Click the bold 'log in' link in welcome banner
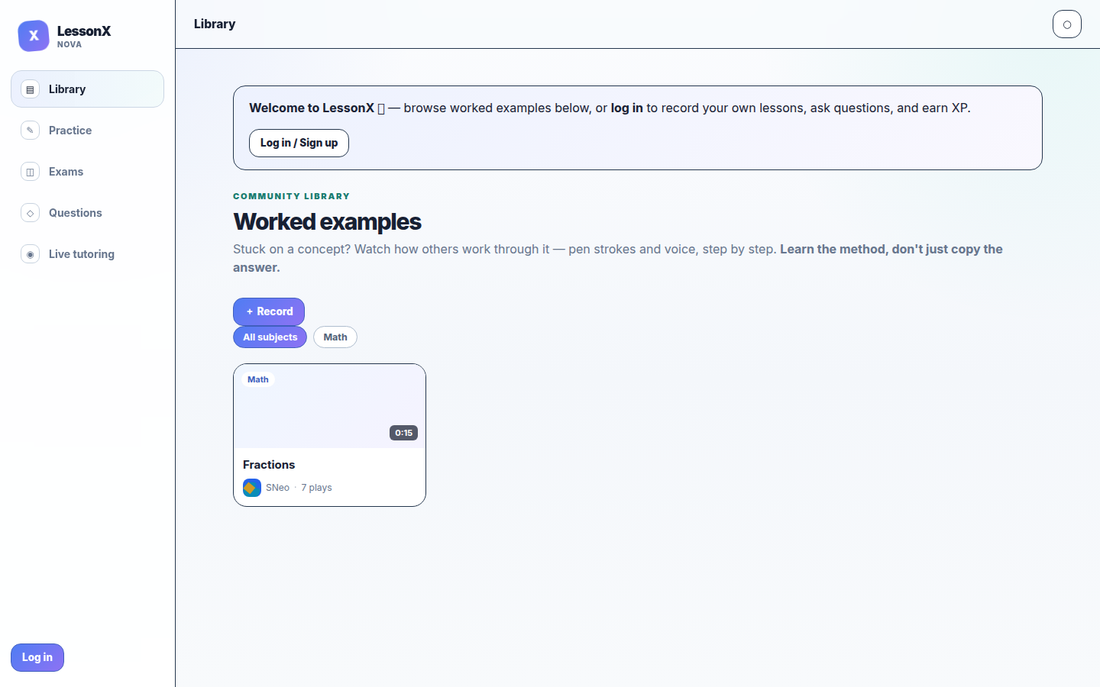The image size is (1100, 687). 626,108
